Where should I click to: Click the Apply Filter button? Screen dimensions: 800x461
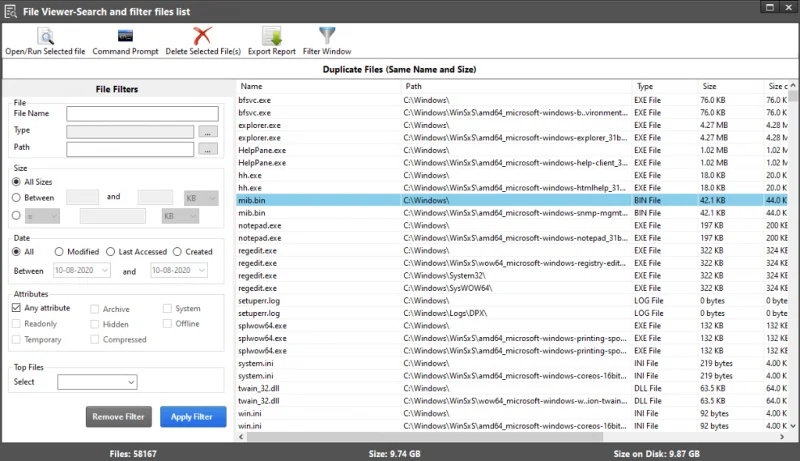click(x=193, y=417)
